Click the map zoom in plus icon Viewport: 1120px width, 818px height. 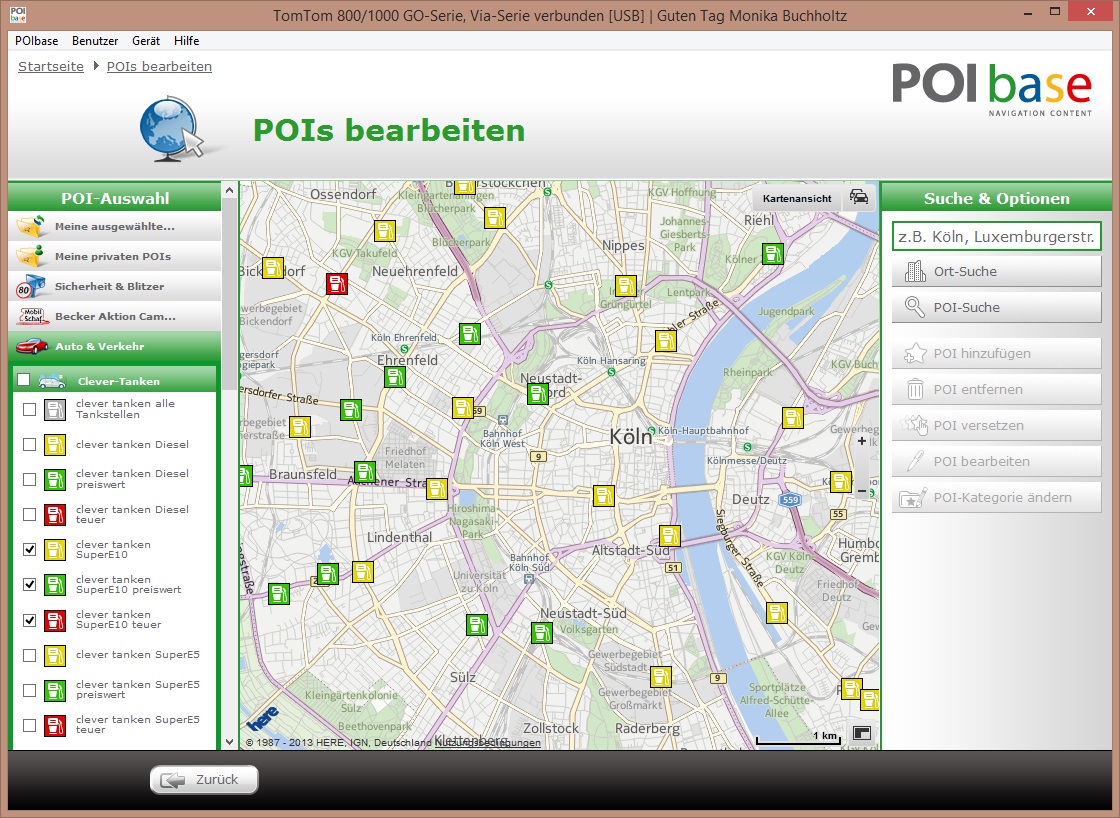coord(862,440)
